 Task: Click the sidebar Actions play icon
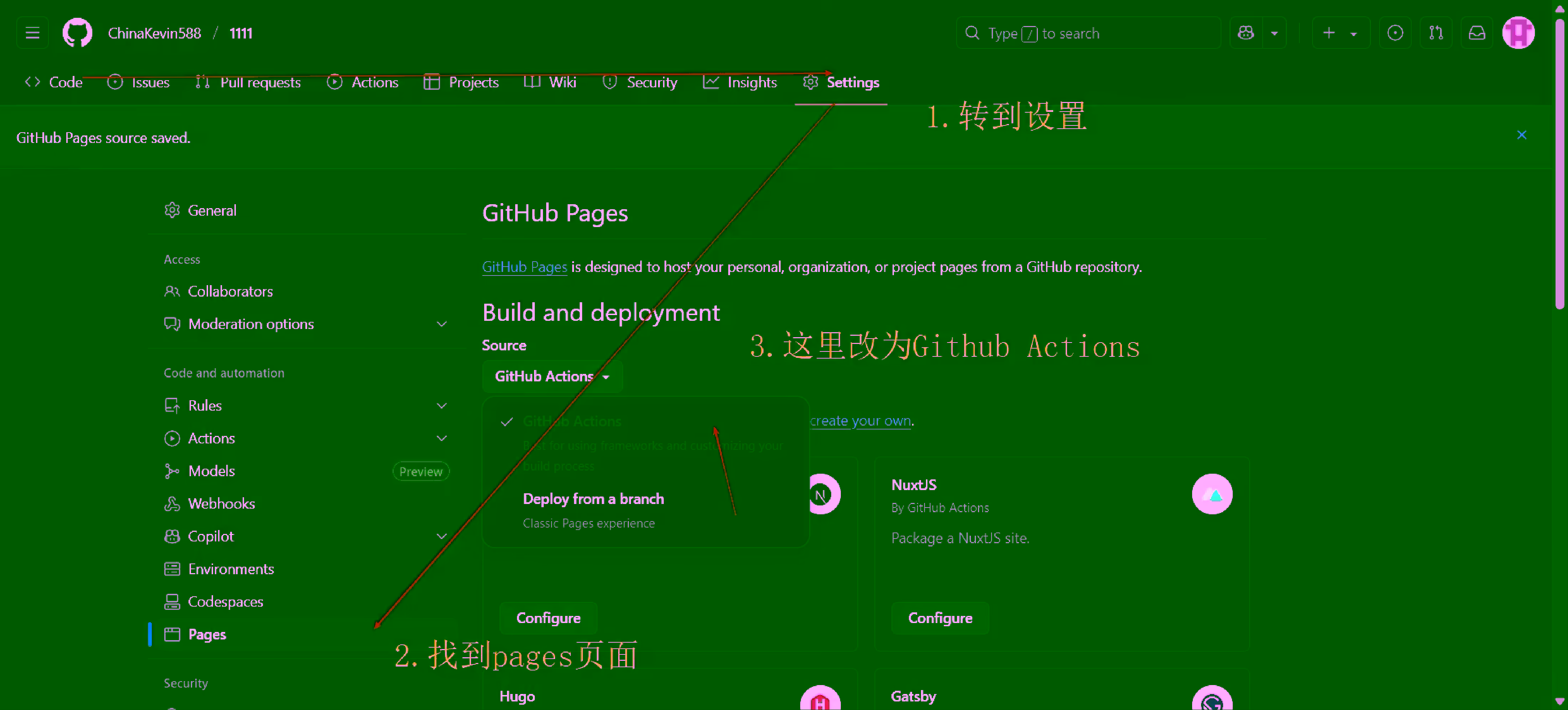click(x=172, y=438)
